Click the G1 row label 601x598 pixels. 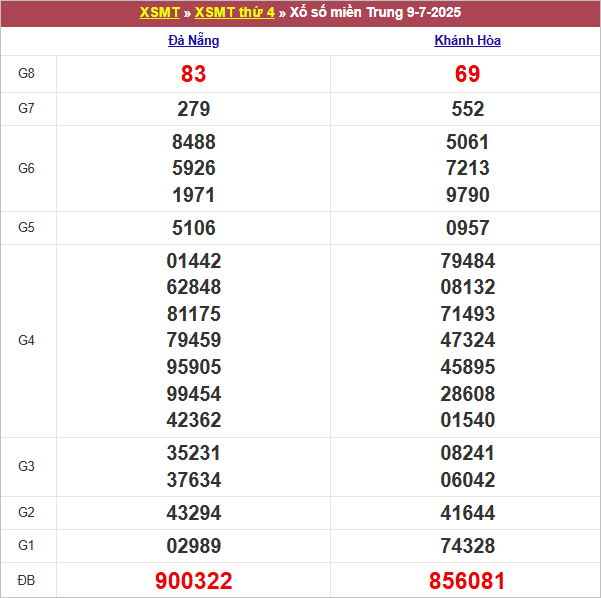point(26,545)
